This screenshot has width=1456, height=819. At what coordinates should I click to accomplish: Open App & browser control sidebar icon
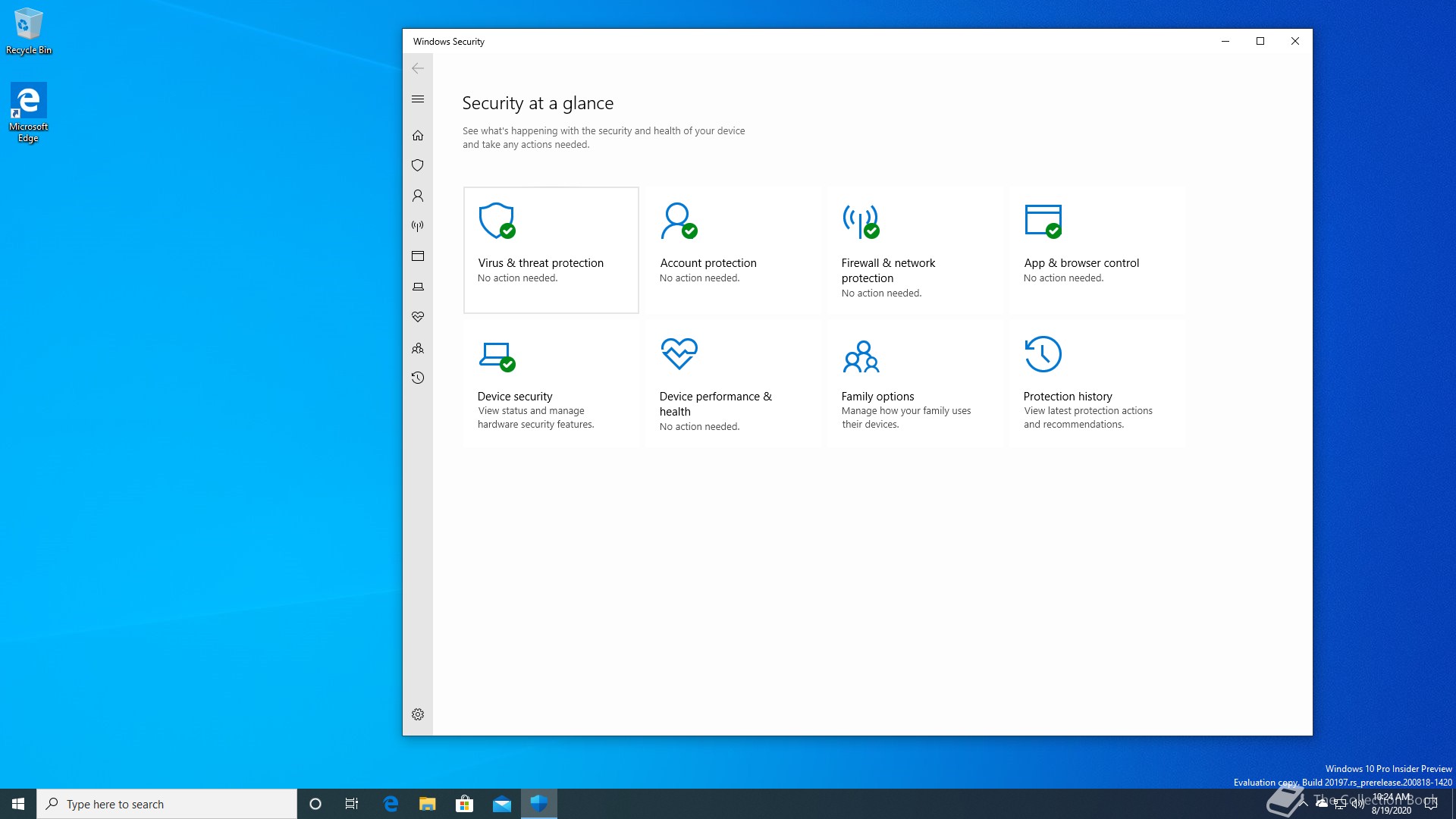pyautogui.click(x=418, y=256)
